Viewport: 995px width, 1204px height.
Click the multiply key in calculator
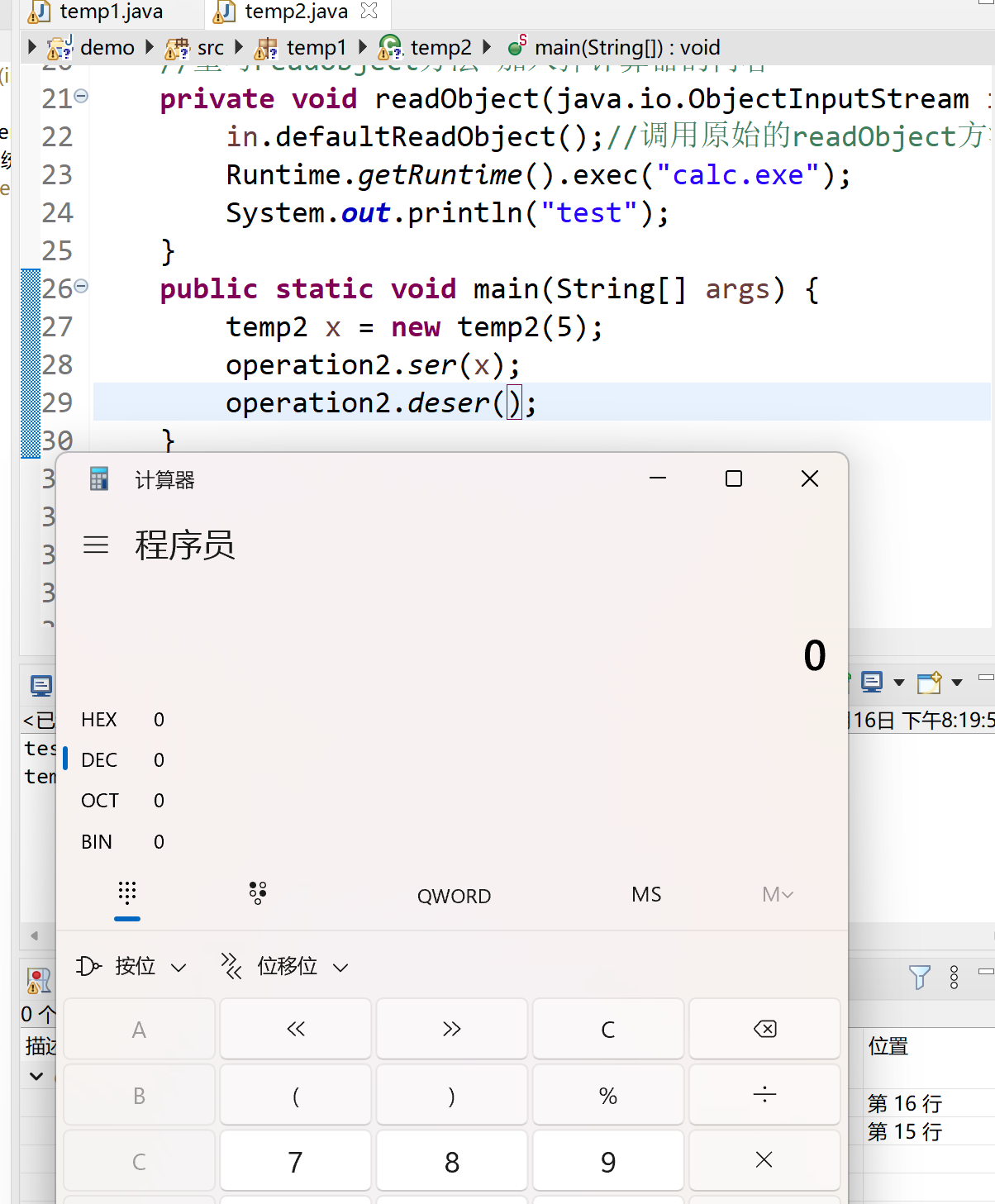[764, 1161]
